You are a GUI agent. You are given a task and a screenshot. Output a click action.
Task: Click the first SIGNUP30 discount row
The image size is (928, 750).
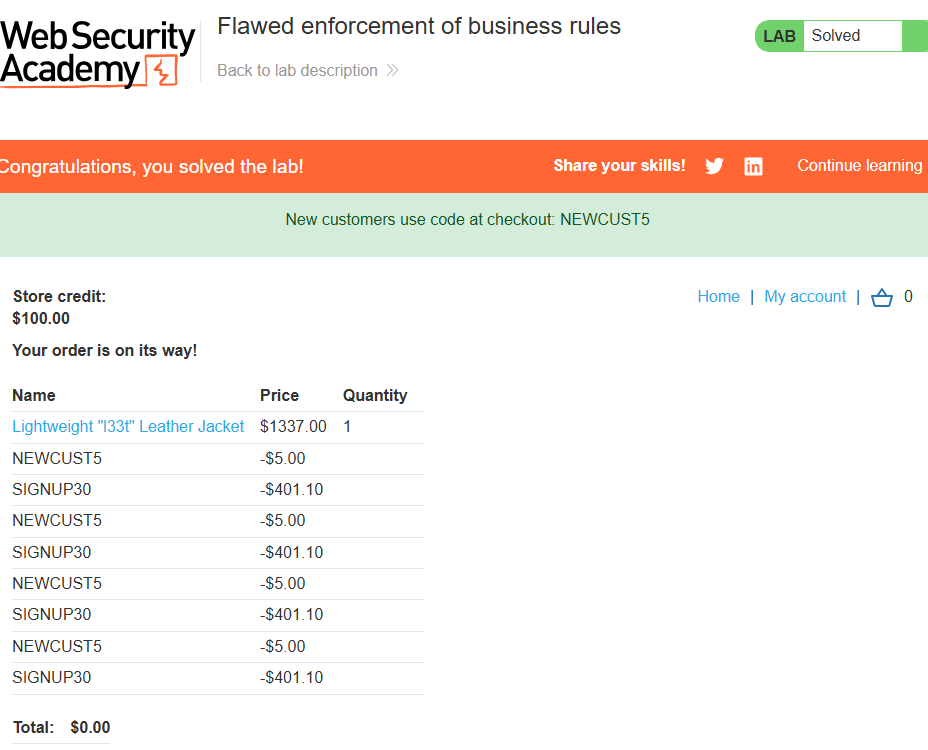[218, 490]
